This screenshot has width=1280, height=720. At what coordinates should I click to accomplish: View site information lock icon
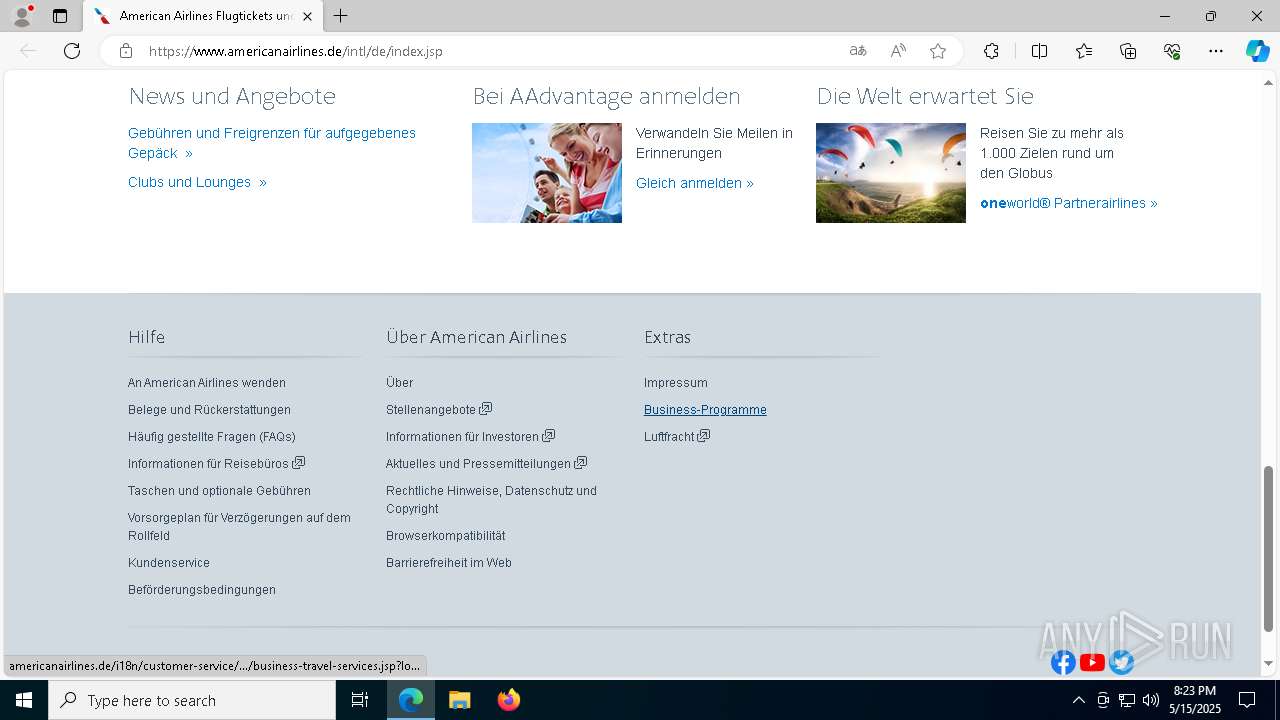(125, 51)
